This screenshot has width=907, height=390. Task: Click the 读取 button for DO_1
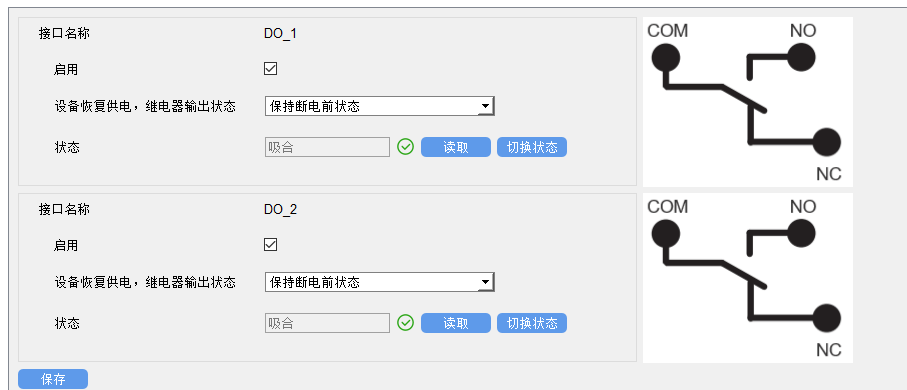coord(456,147)
